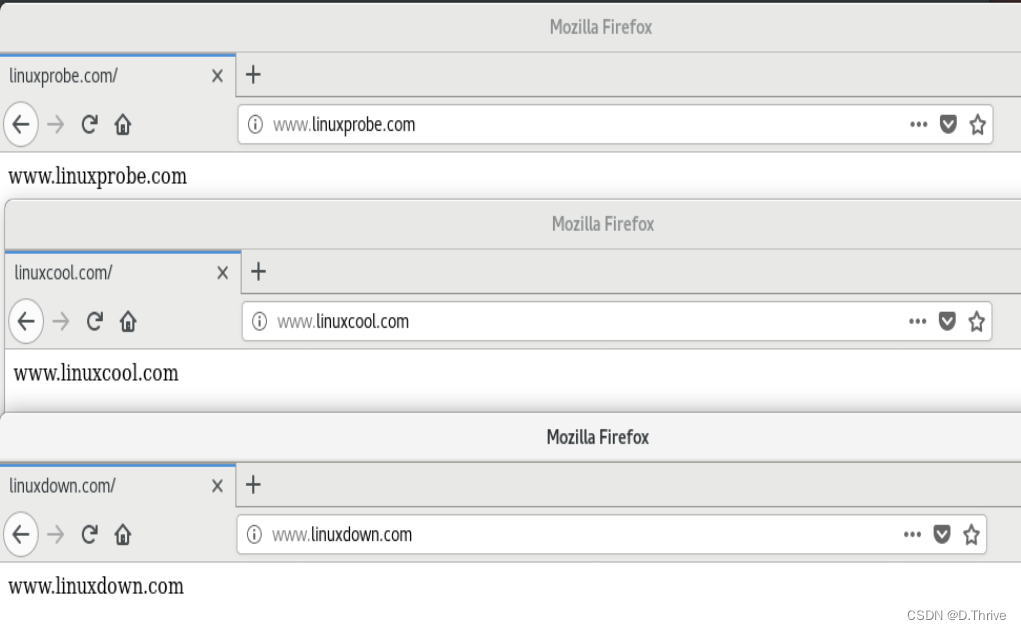Bookmark the linuxdown.com page with star
The width and height of the screenshot is (1021, 630).
coord(970,534)
